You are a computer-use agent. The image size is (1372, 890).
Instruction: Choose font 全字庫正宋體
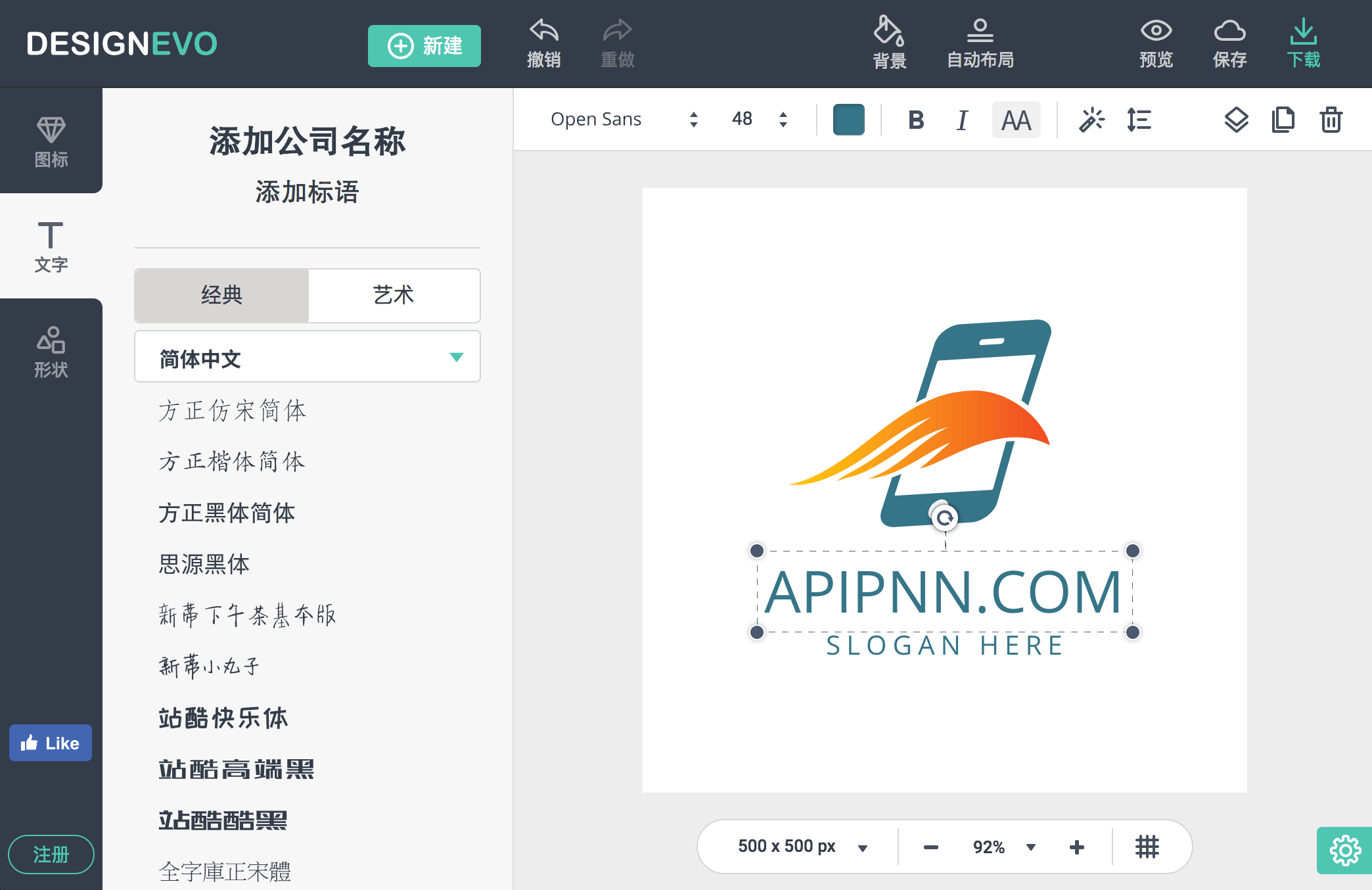[225, 872]
